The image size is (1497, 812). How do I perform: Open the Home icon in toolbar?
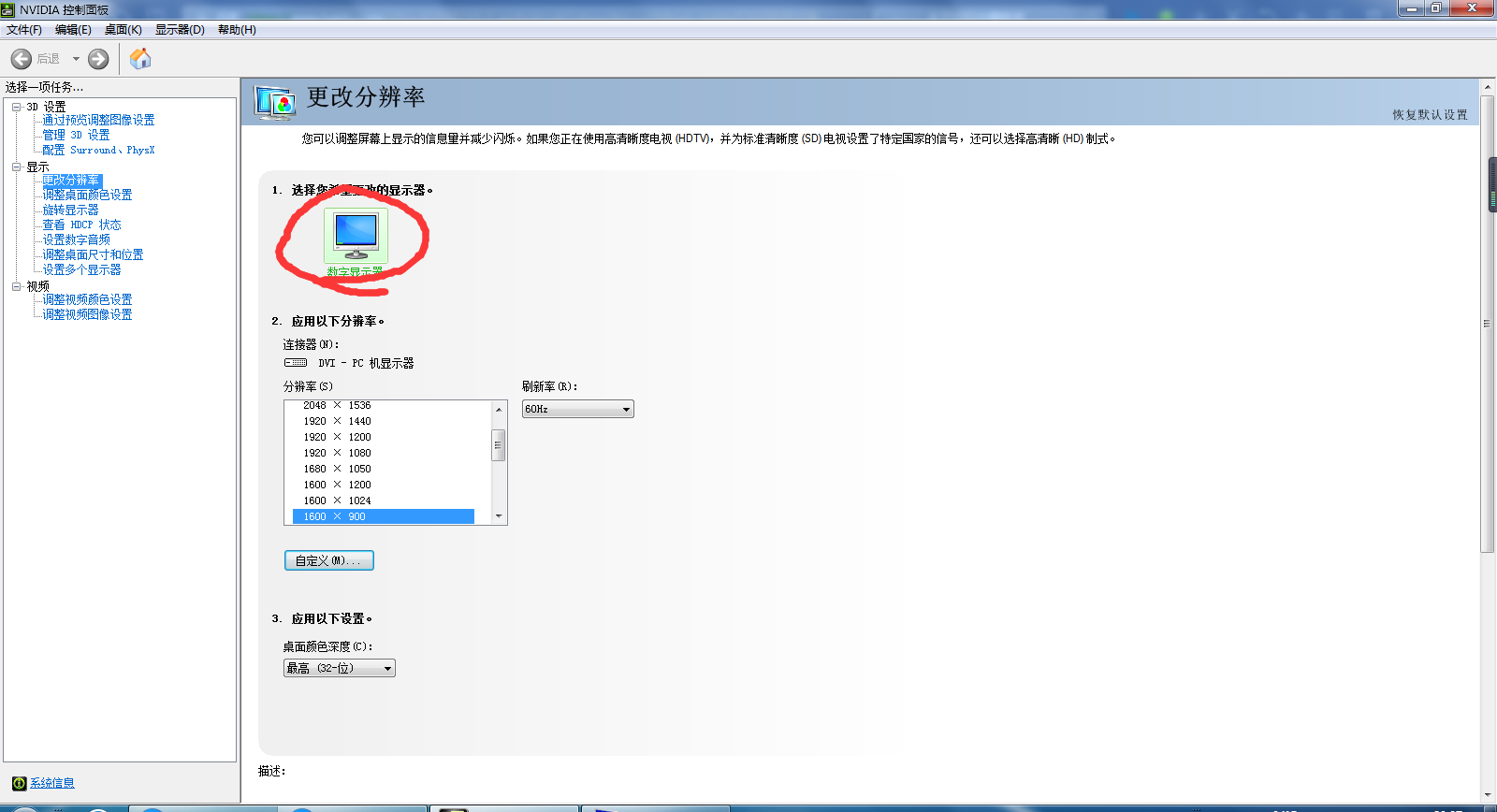pos(140,59)
